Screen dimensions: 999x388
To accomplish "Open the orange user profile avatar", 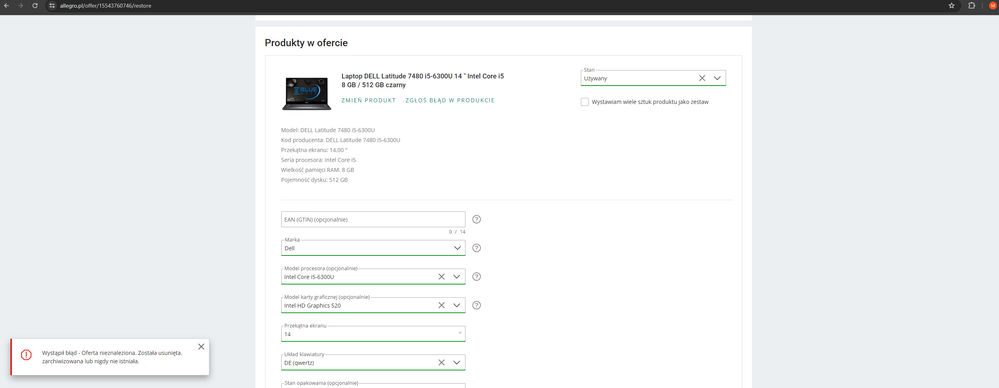I will pyautogui.click(x=992, y=5).
